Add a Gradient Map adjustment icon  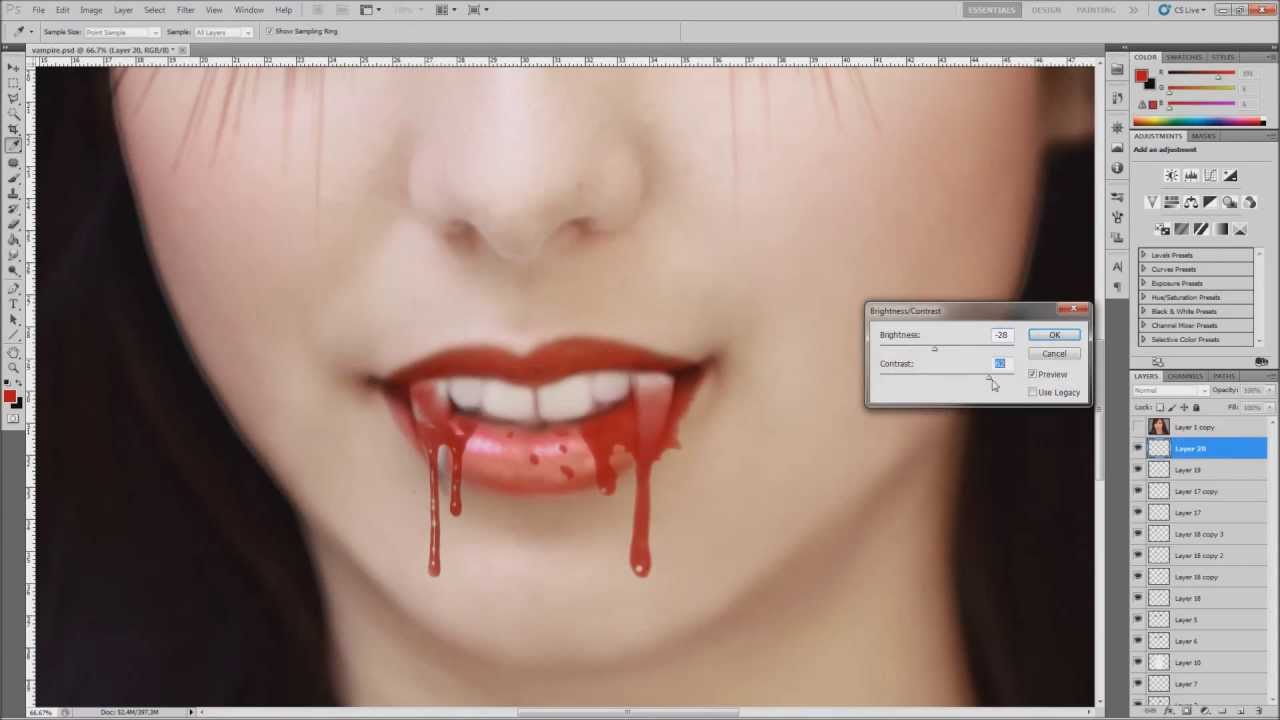click(x=1220, y=229)
